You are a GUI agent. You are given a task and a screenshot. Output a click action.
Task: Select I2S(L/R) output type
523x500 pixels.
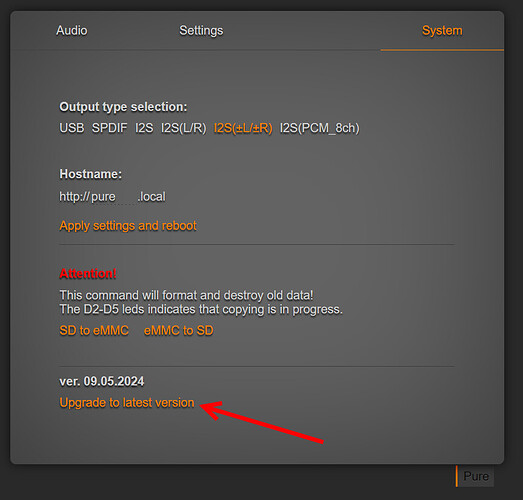[183, 128]
